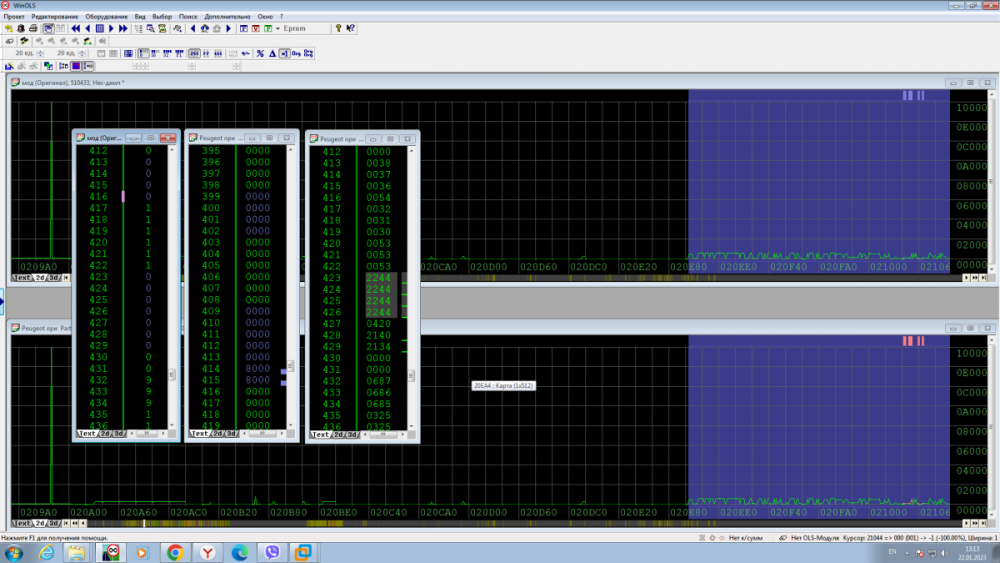Click value 2244 at row 423
The height and width of the screenshot is (563, 1000).
378,278
